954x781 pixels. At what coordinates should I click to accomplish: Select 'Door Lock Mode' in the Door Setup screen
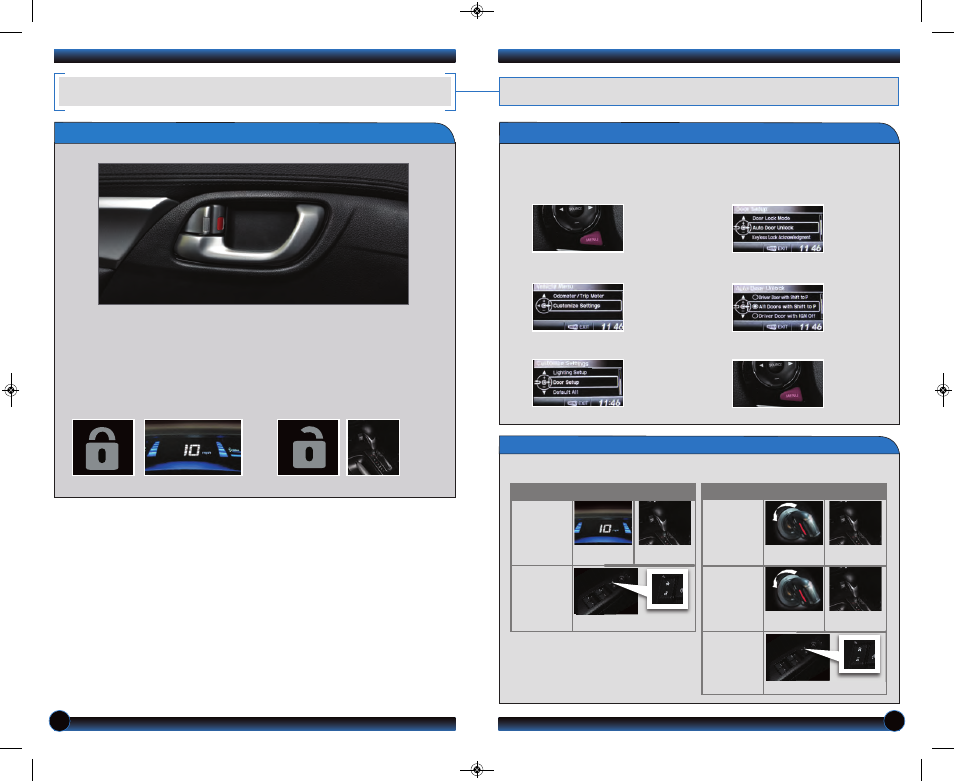point(771,218)
